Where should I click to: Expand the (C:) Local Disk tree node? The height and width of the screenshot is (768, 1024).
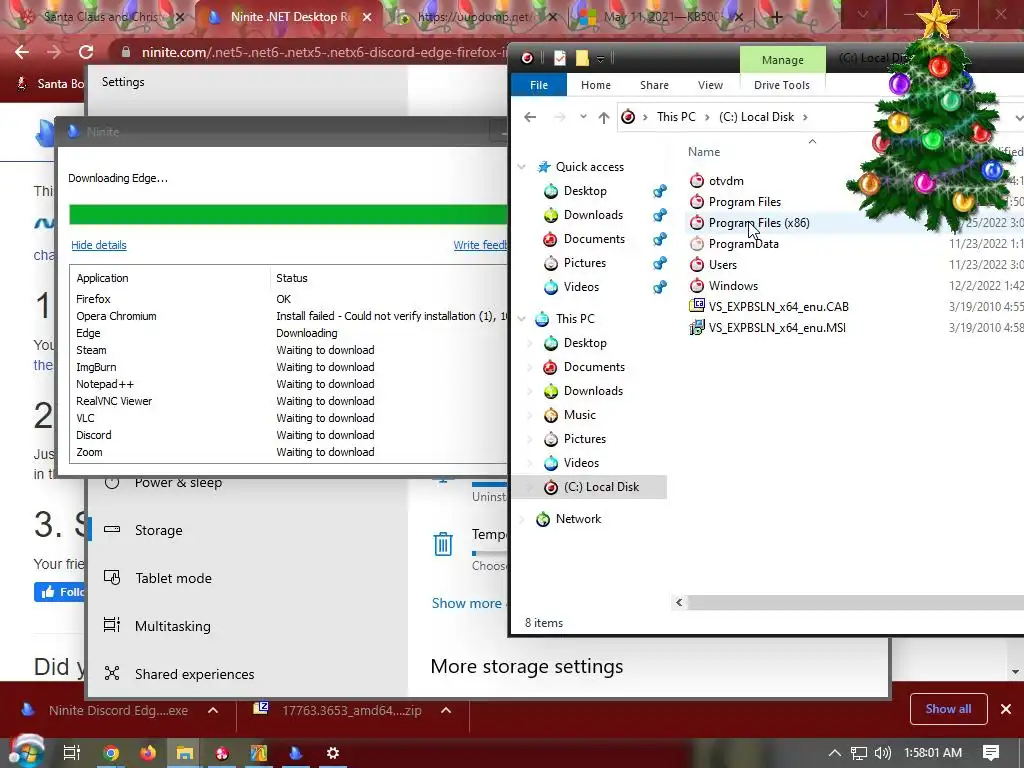[x=530, y=487]
